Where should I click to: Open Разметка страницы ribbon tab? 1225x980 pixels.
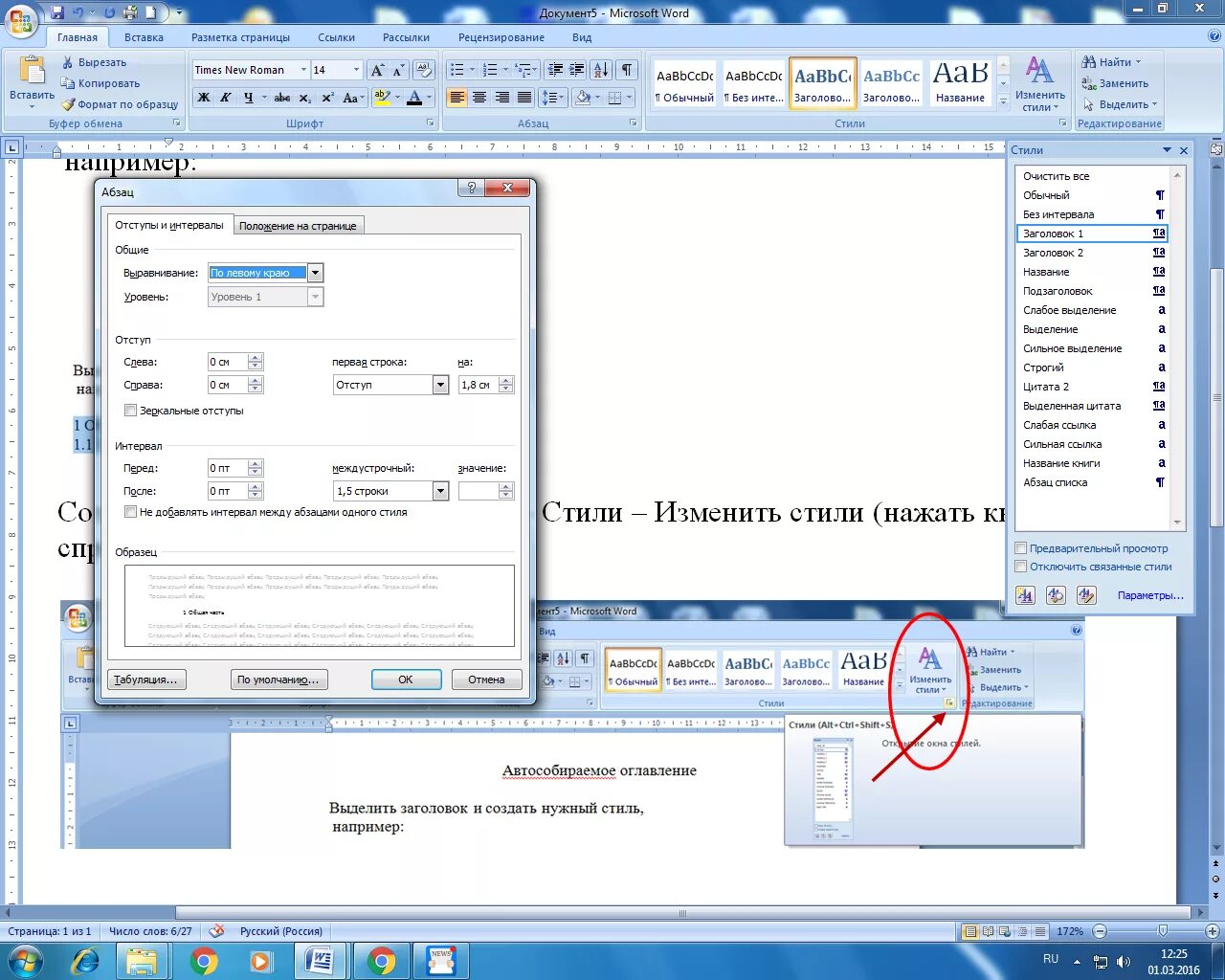coord(240,37)
